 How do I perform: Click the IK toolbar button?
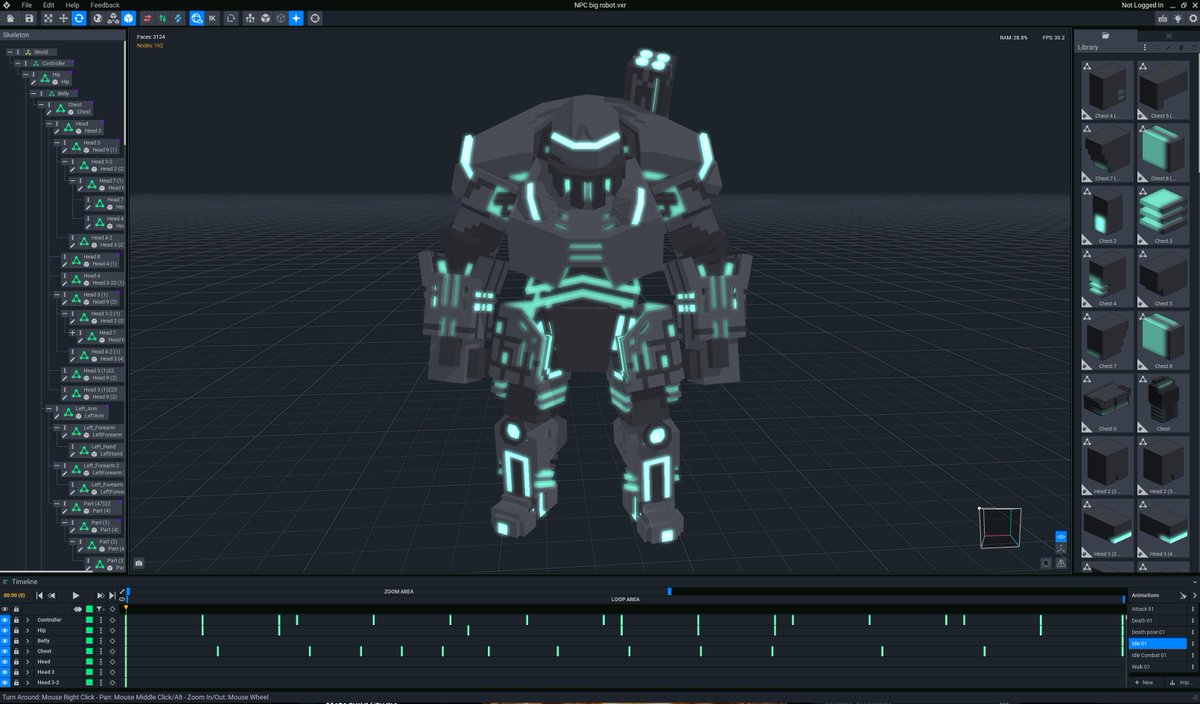[x=213, y=18]
